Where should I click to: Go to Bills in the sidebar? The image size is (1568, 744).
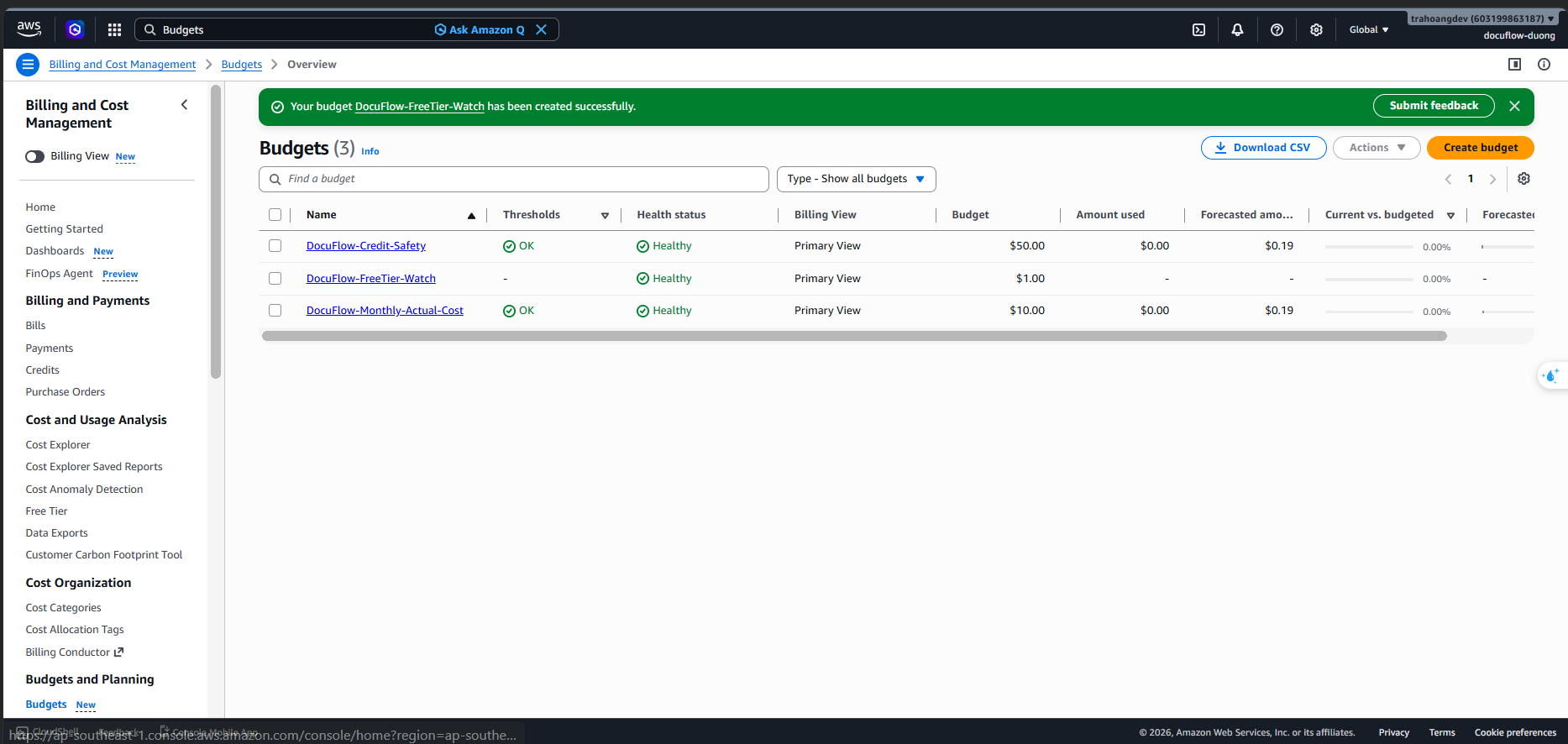coord(35,326)
